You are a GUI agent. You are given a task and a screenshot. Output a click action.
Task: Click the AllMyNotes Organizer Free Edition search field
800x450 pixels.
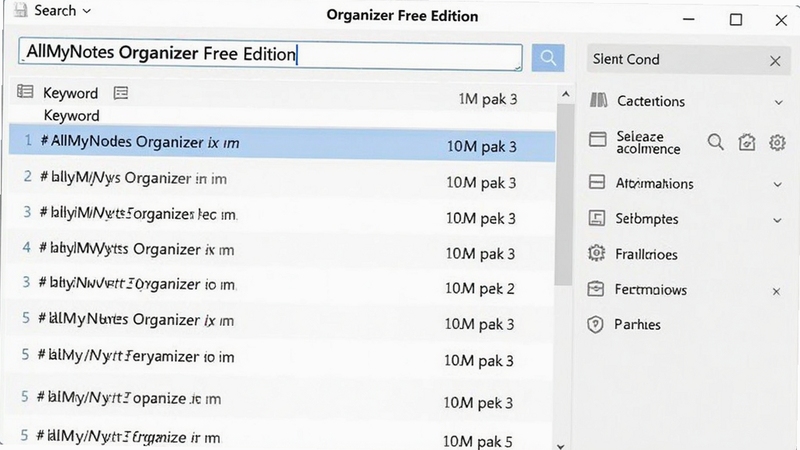[270, 54]
